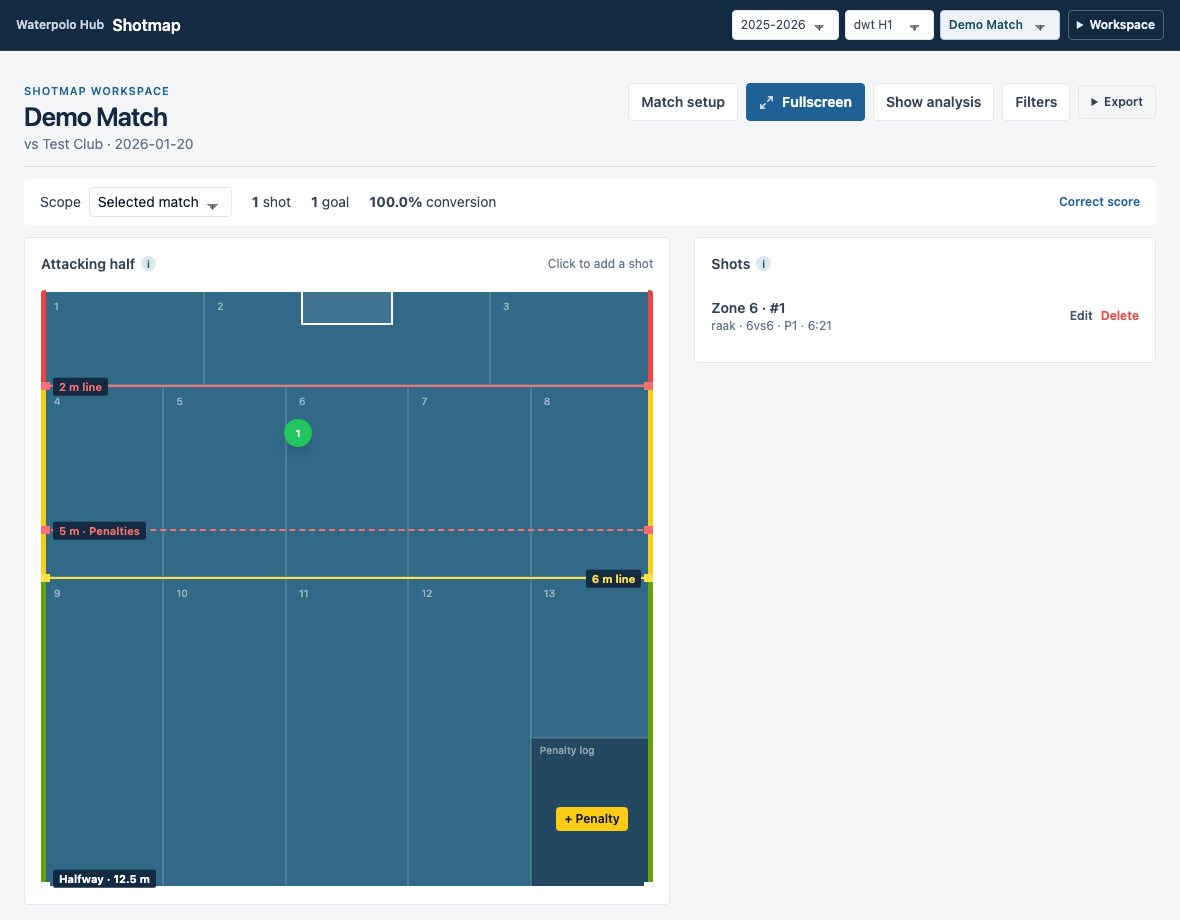The width and height of the screenshot is (1180, 920).
Task: Click the 100.0% conversion stat
Action: 433,202
